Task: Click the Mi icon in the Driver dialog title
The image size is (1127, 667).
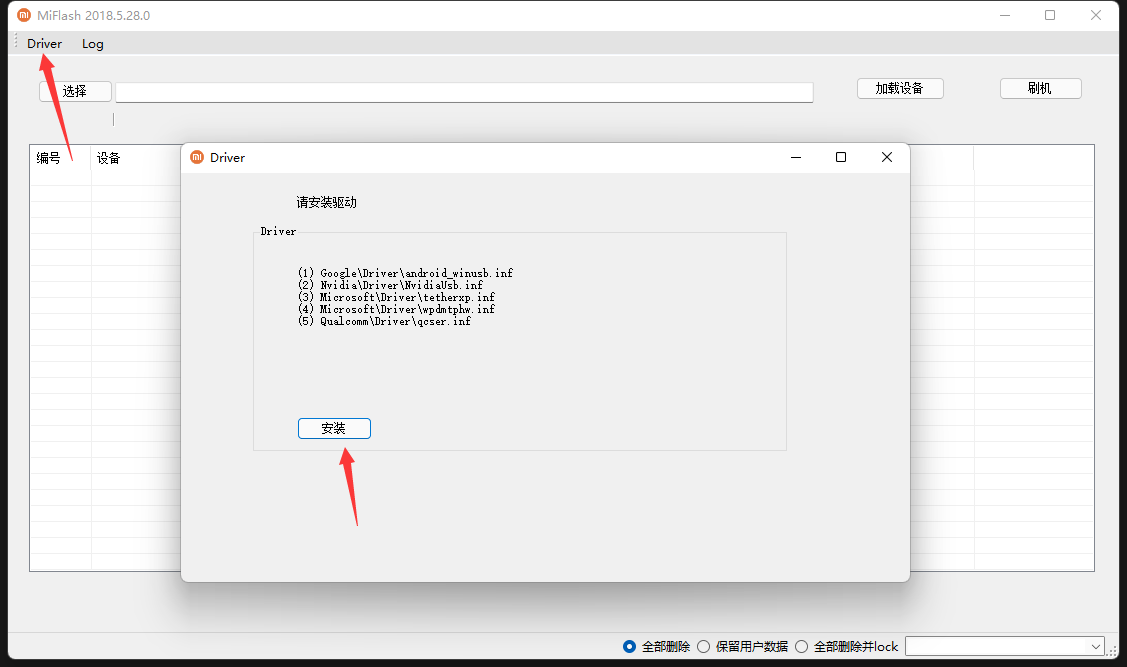Action: [x=197, y=157]
